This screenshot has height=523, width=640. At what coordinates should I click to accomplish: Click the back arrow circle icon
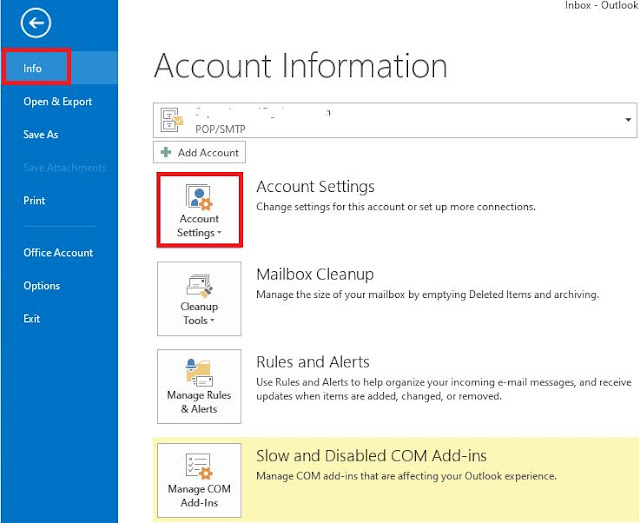click(36, 22)
